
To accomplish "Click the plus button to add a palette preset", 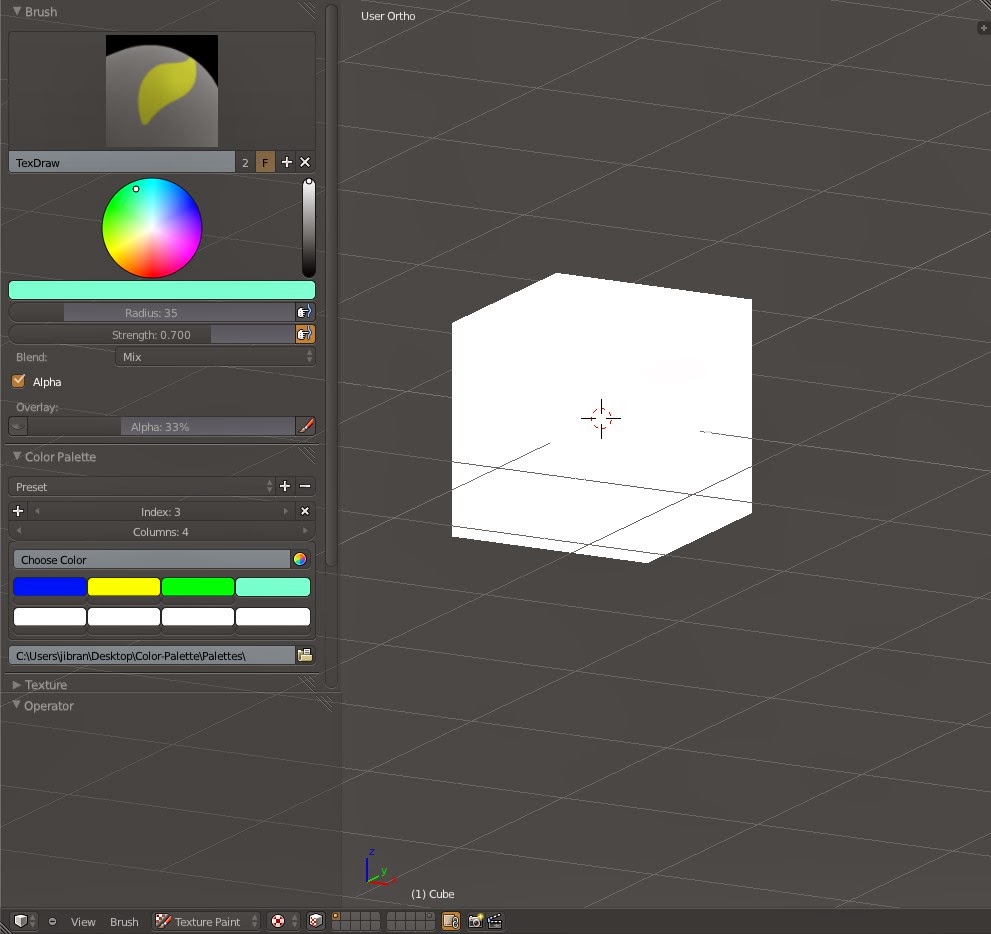I will click(x=285, y=486).
